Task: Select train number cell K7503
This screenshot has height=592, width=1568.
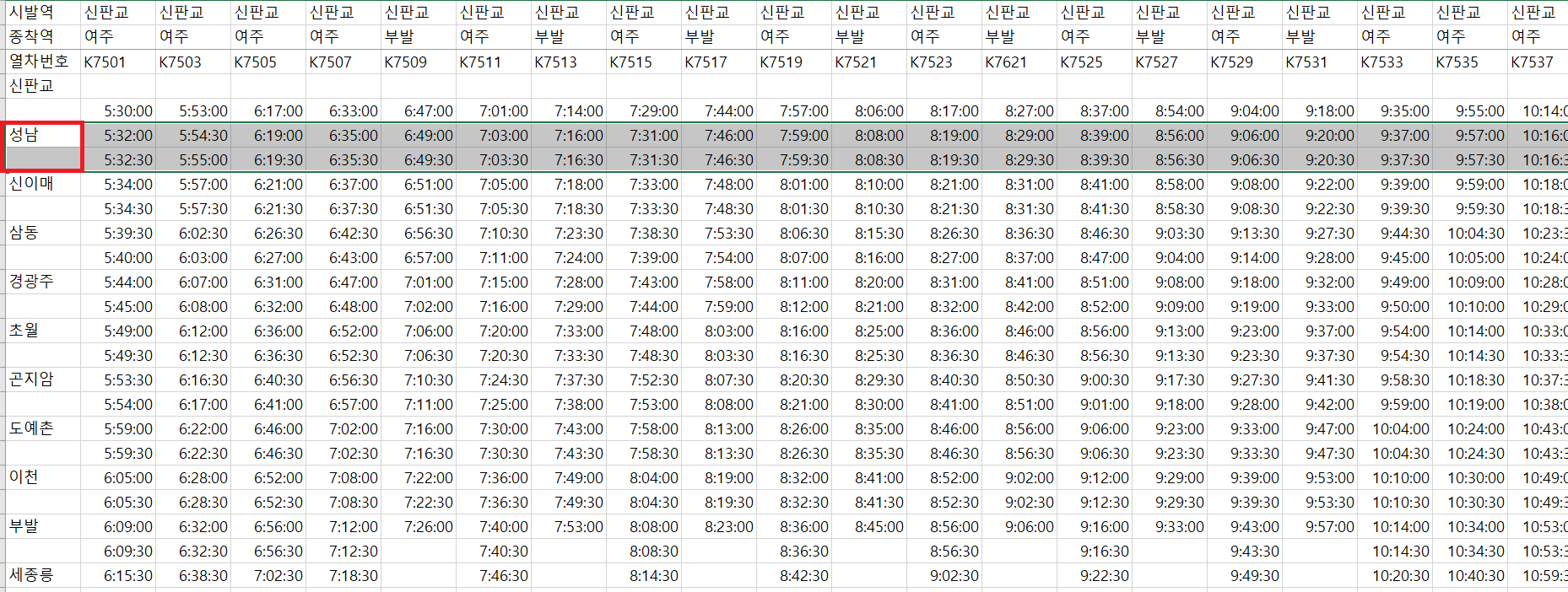Action: pyautogui.click(x=193, y=62)
